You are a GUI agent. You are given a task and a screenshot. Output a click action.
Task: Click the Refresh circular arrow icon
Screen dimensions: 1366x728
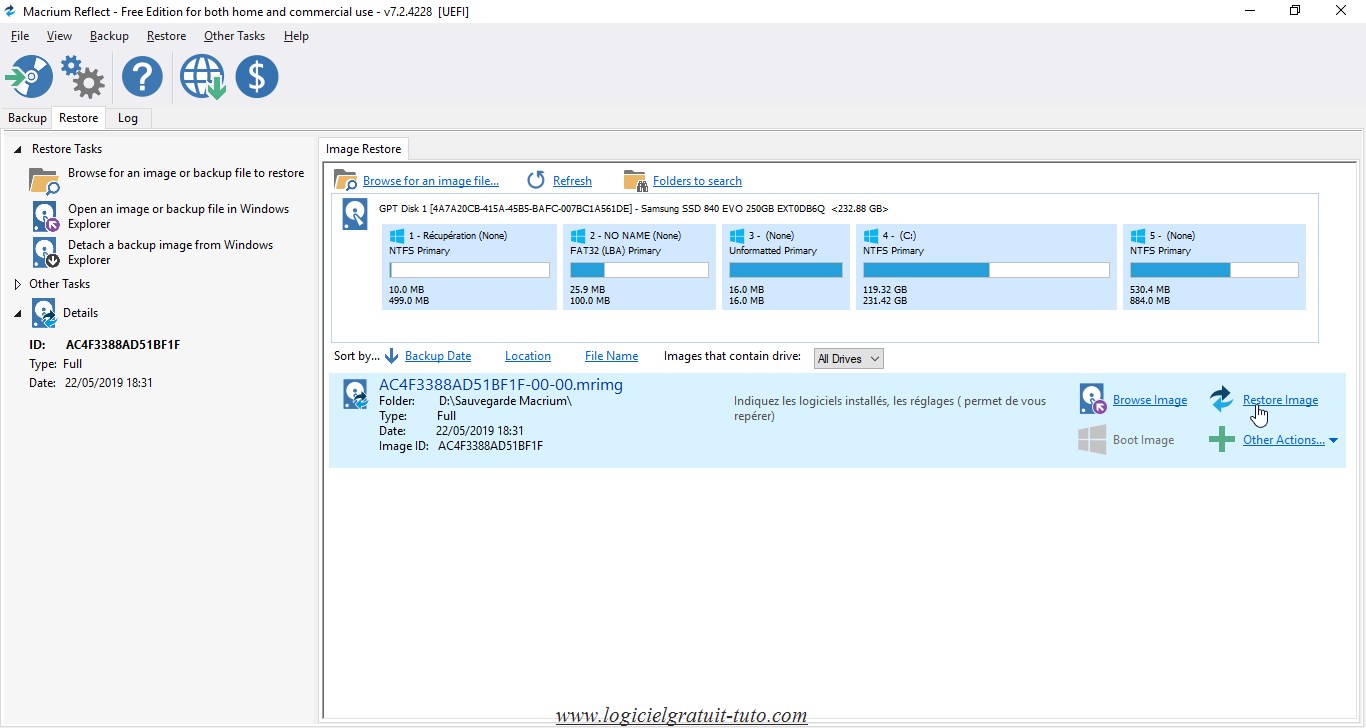click(x=536, y=180)
